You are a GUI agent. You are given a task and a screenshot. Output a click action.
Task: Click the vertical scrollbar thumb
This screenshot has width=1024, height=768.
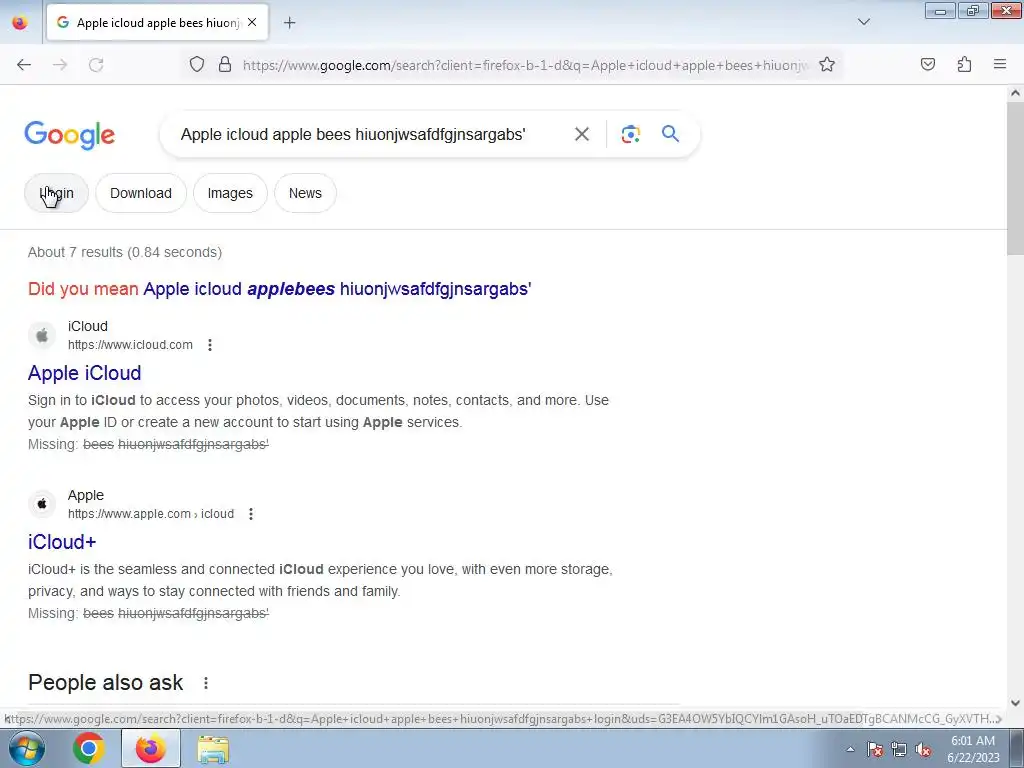coord(1015,178)
